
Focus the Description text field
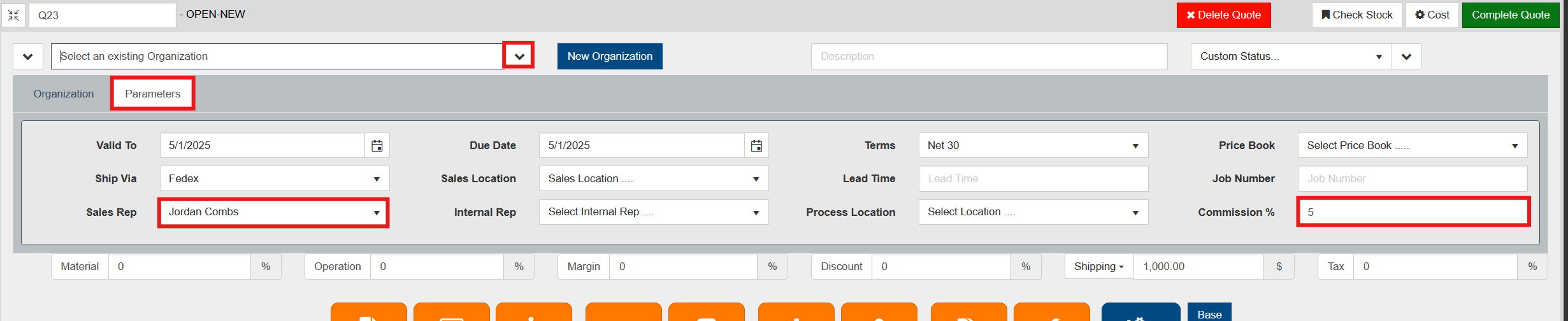point(989,57)
